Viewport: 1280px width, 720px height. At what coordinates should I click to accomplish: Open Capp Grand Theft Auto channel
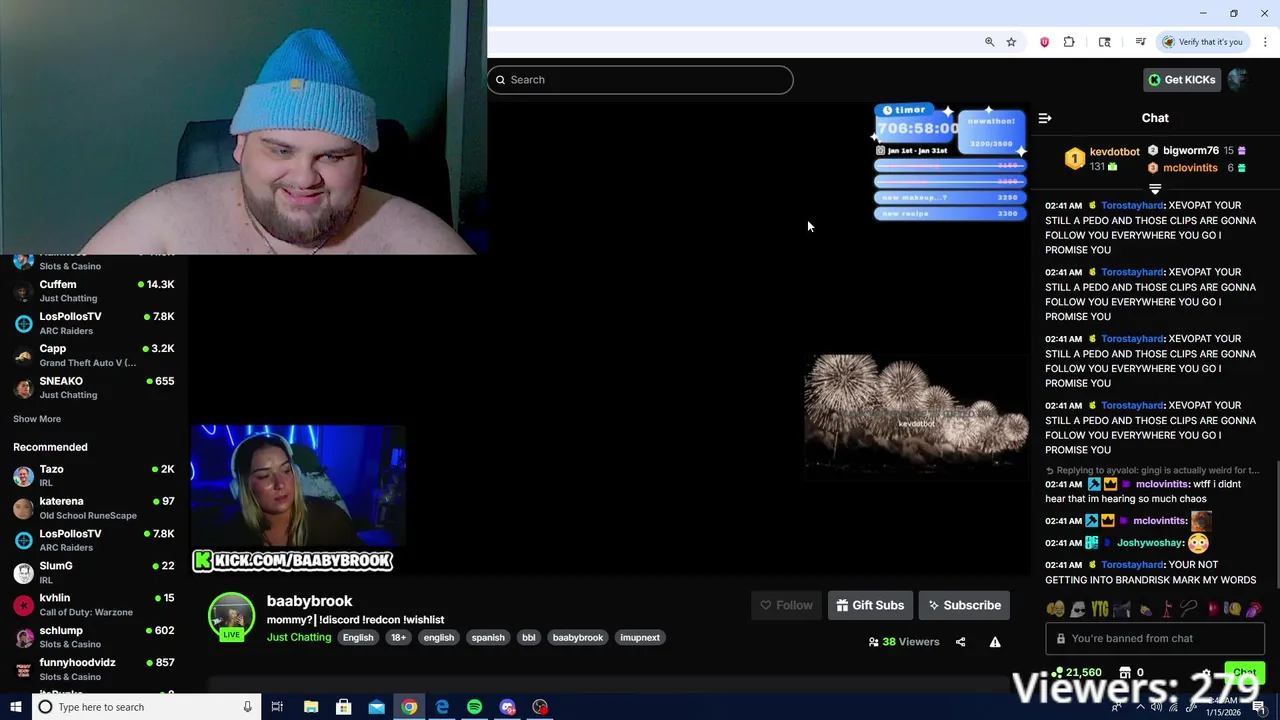95,355
